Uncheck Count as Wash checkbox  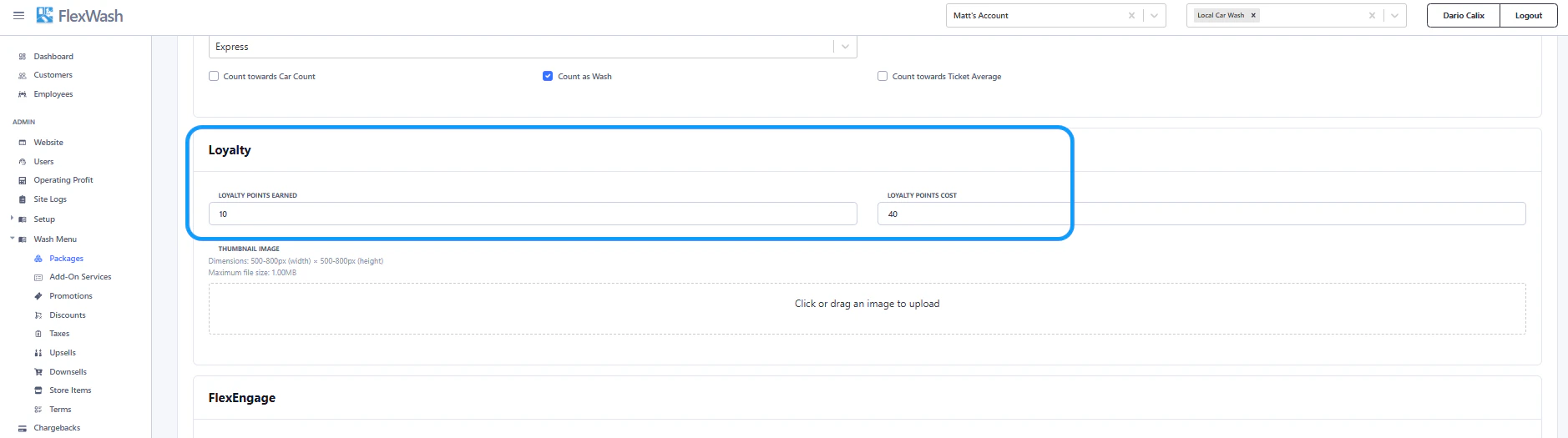tap(548, 76)
